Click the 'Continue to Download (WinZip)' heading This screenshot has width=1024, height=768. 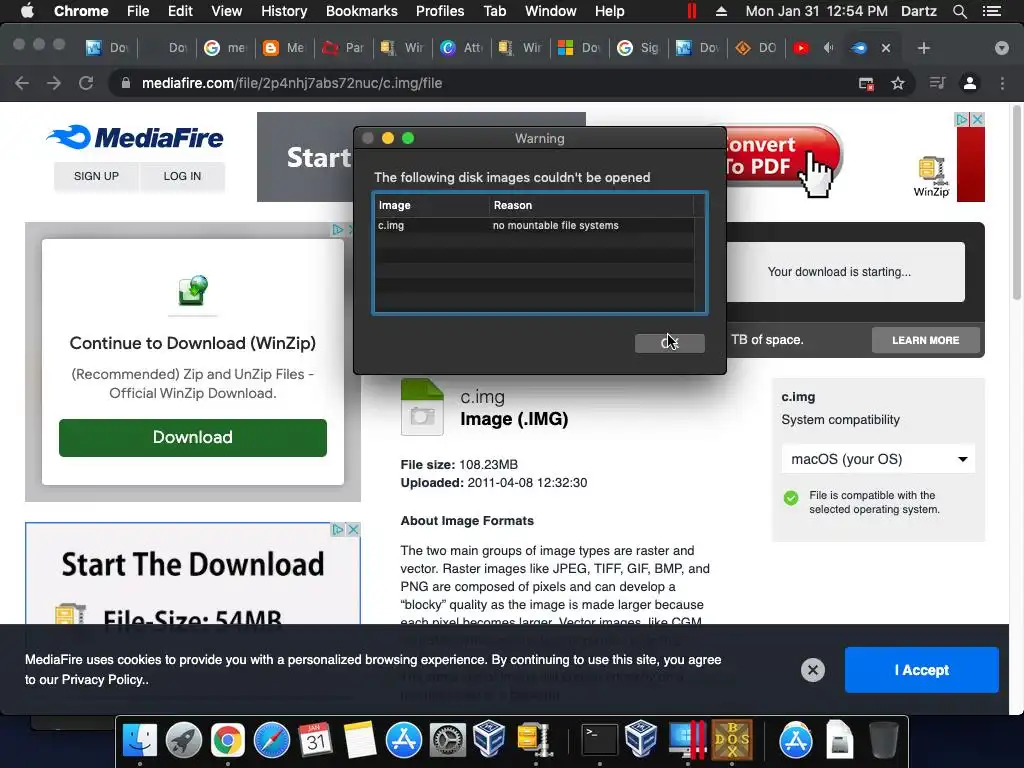pyautogui.click(x=193, y=344)
